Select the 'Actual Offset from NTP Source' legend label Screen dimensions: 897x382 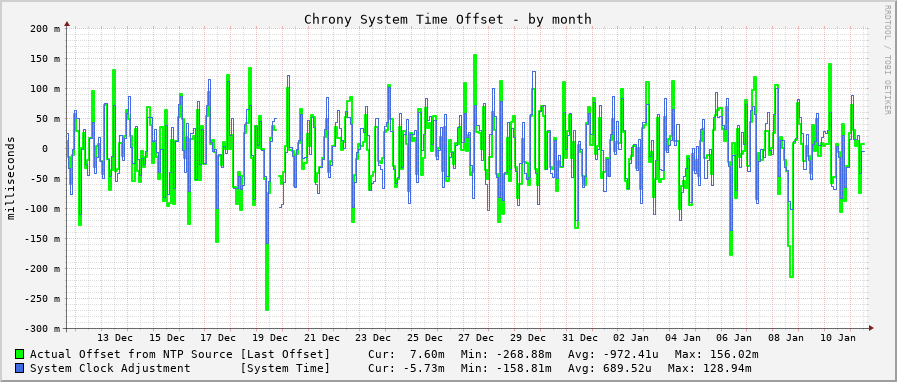coord(131,355)
